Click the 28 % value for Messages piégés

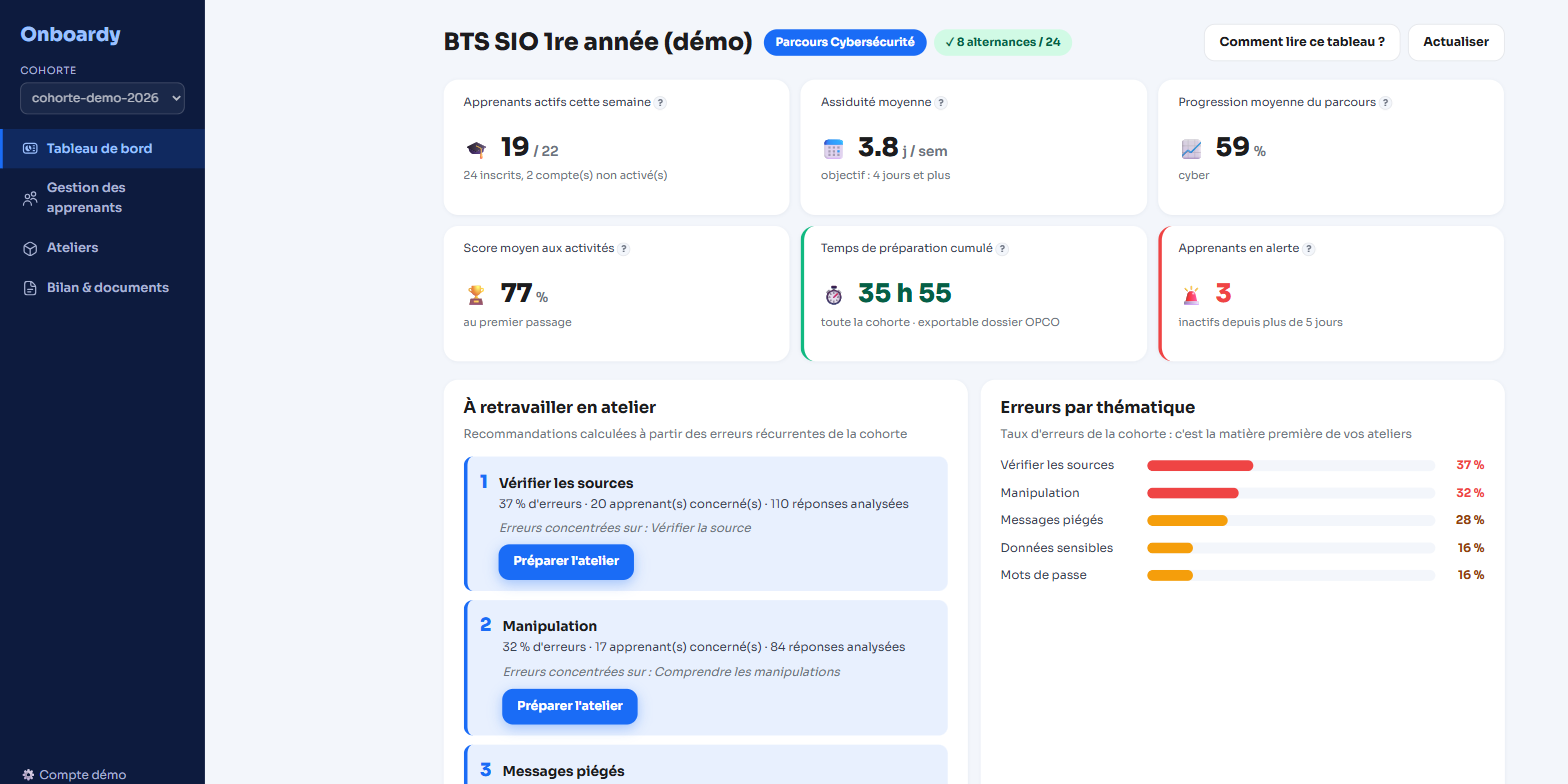1470,520
